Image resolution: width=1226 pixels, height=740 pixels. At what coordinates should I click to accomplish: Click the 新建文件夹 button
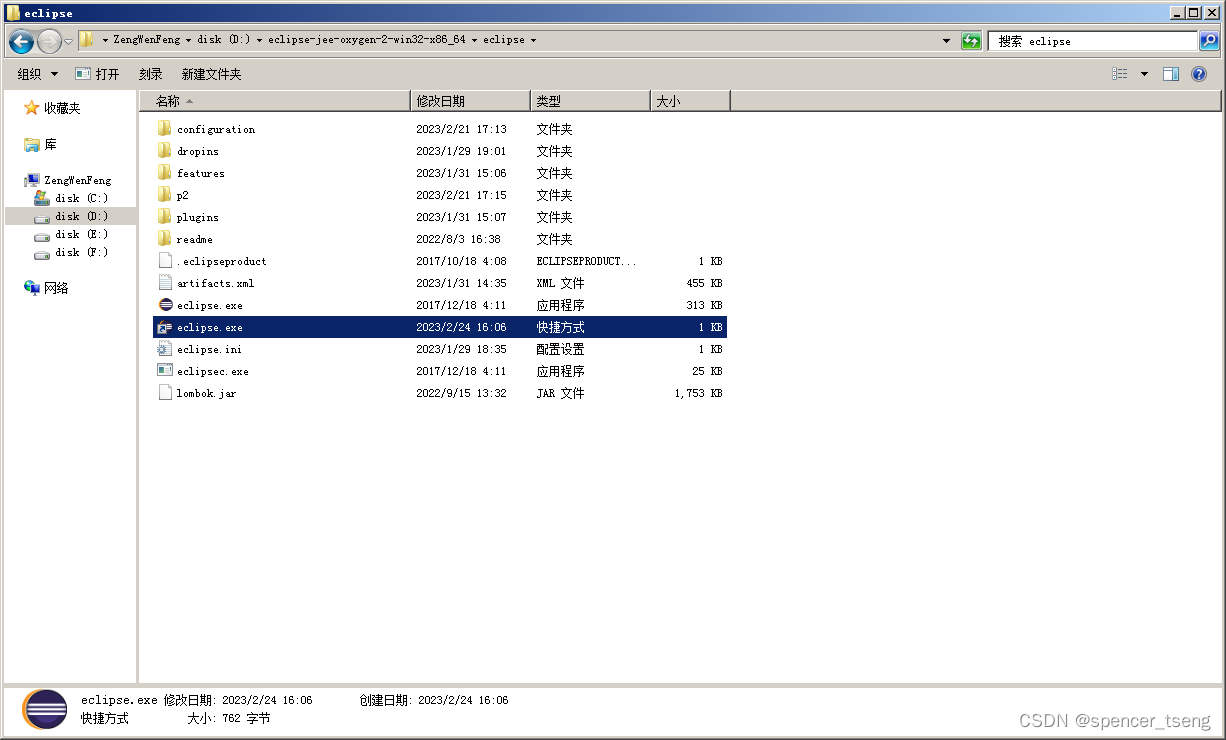click(212, 73)
